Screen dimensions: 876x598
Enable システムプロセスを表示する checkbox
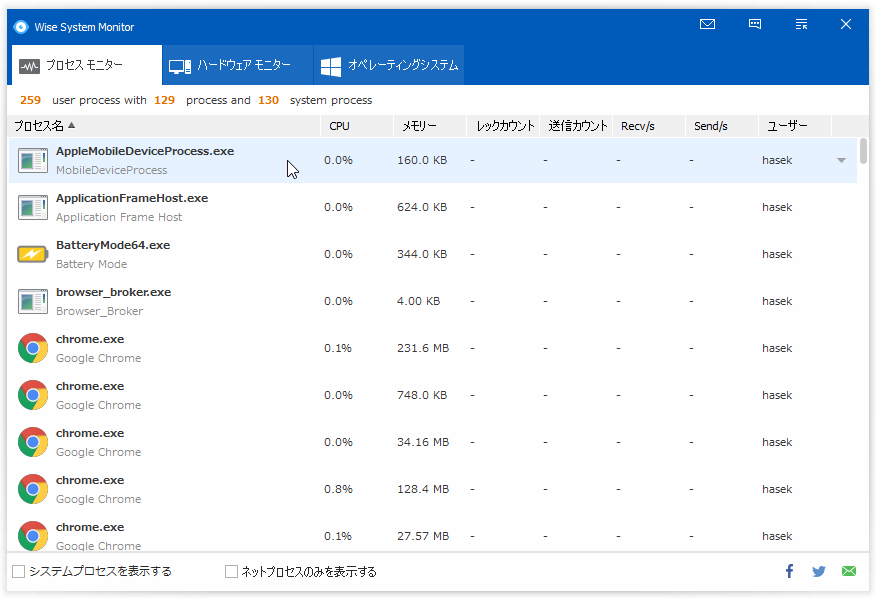coord(18,571)
